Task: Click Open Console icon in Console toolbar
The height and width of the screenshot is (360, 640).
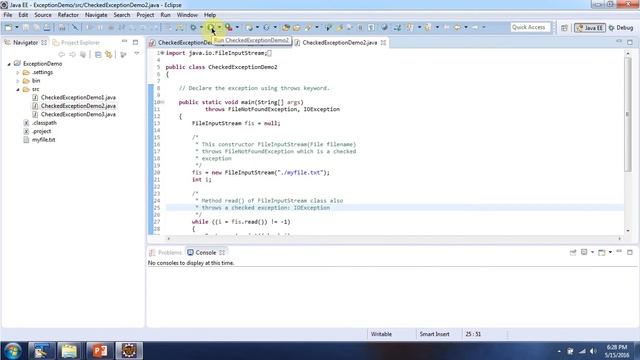Action: tap(601, 253)
